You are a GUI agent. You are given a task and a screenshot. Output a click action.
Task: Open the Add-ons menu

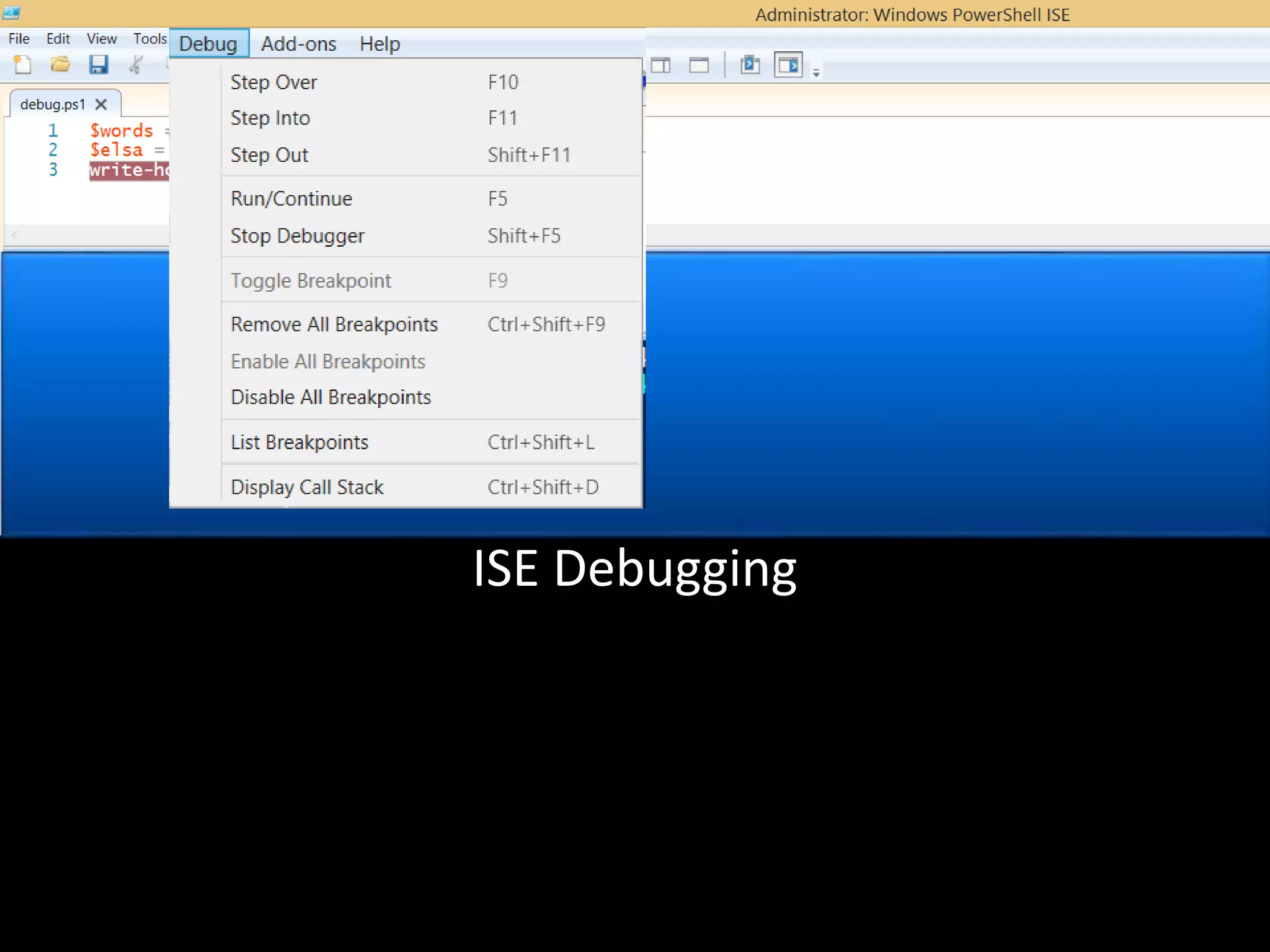[x=298, y=43]
